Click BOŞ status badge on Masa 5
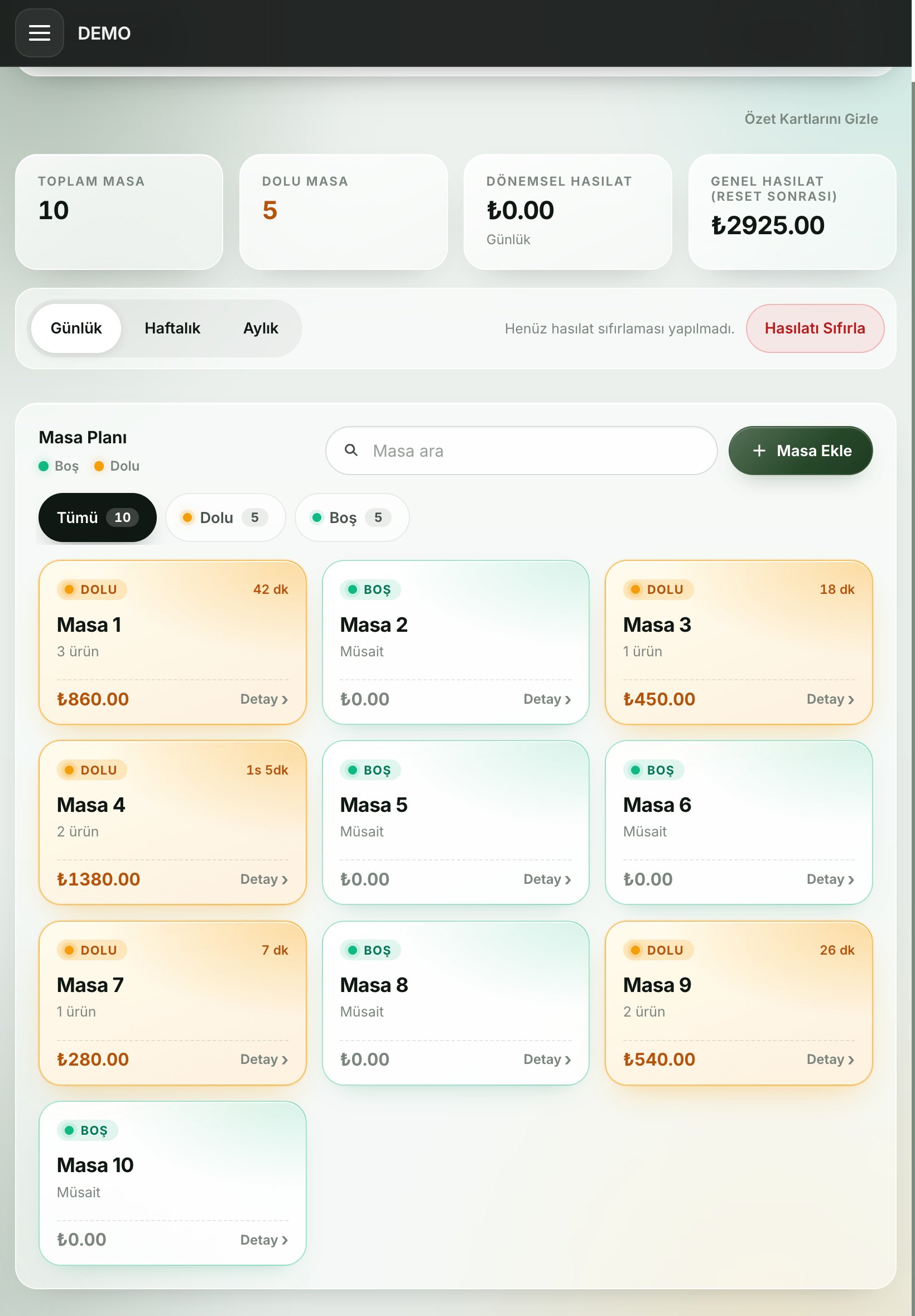Viewport: 915px width, 1316px height. (370, 770)
